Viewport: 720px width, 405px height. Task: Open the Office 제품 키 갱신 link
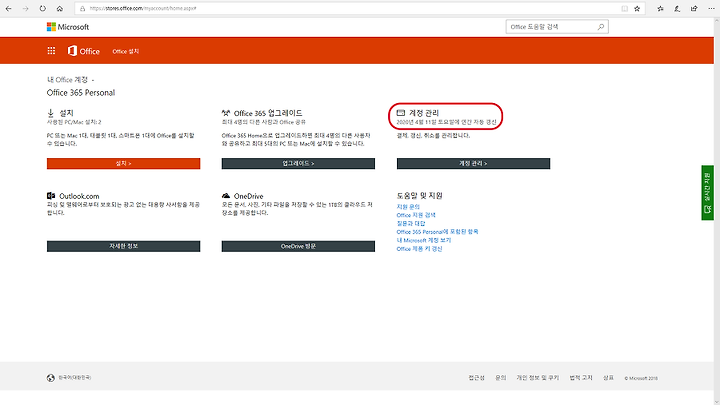click(419, 249)
